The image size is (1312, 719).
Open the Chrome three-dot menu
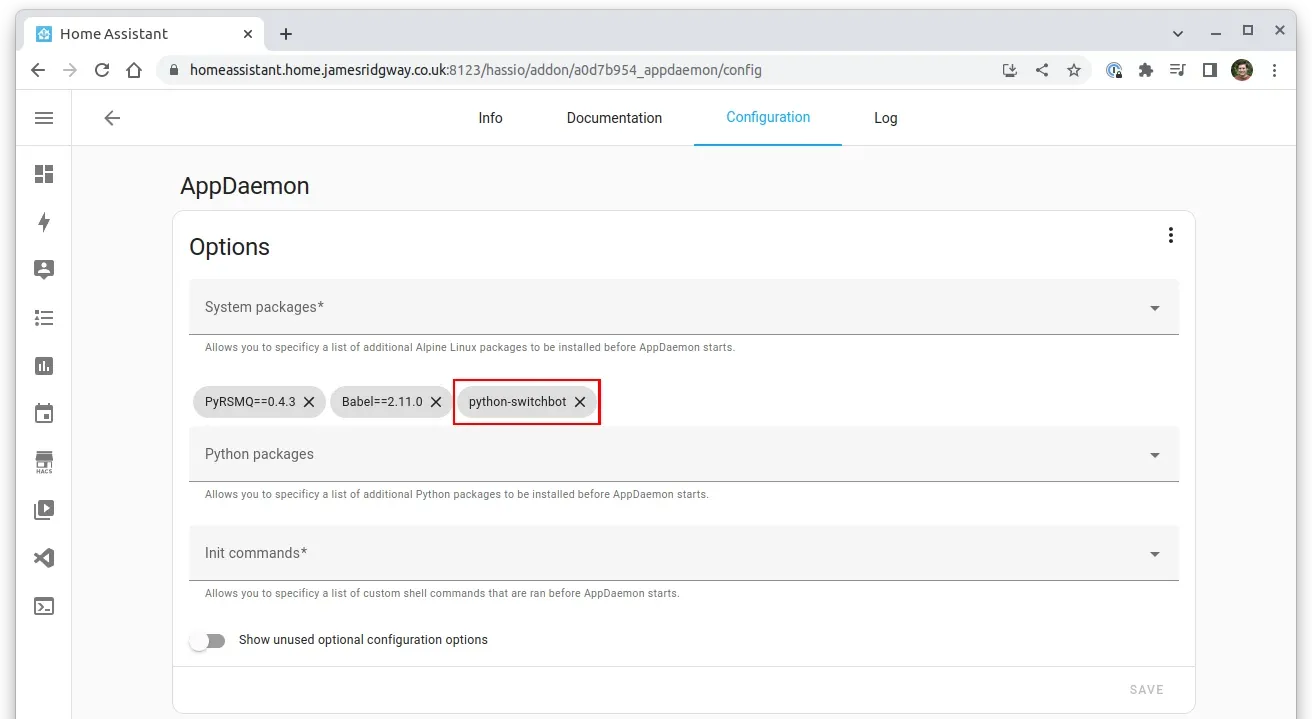point(1274,70)
